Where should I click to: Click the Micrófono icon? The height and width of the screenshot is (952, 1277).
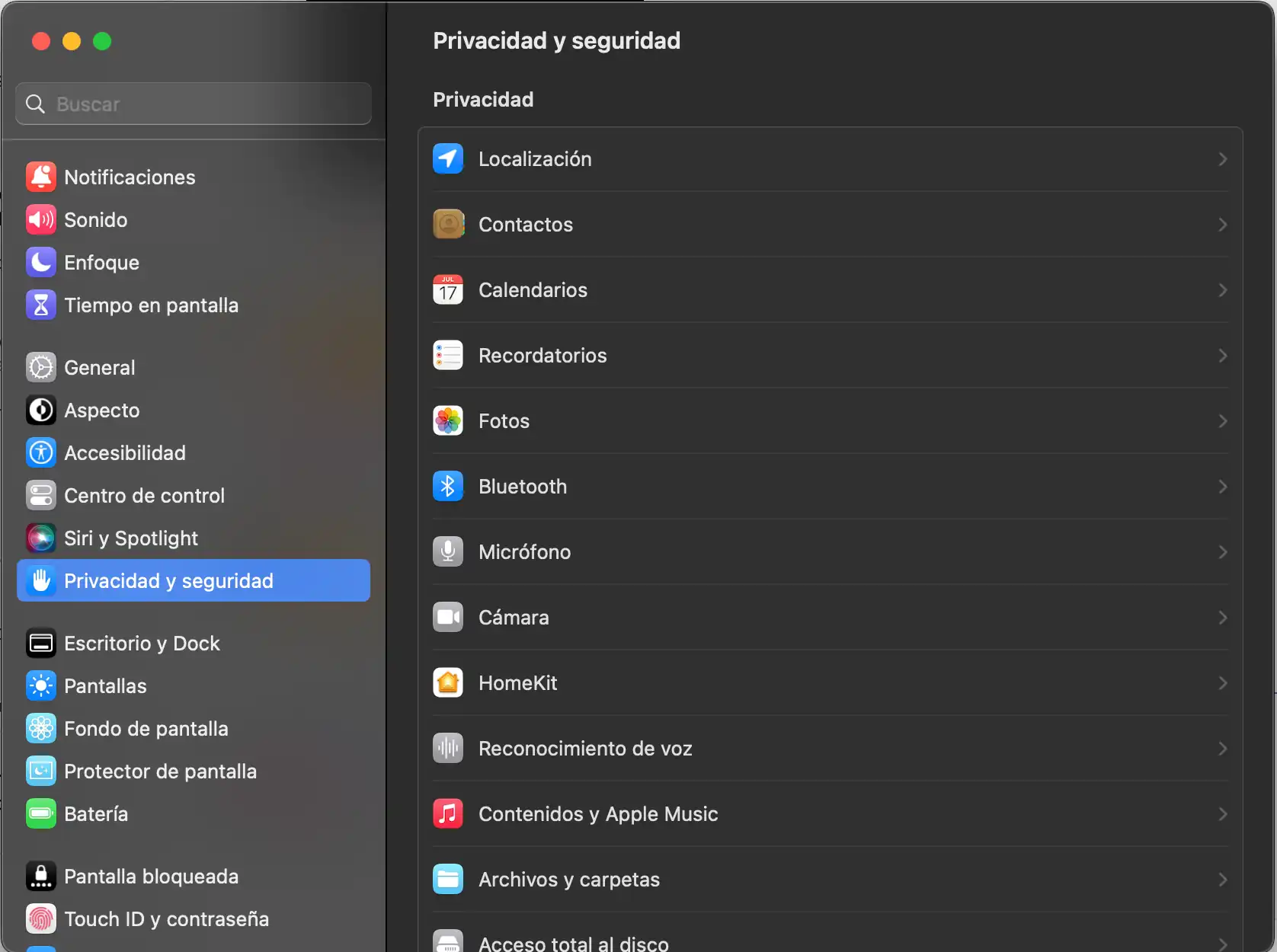coord(448,552)
